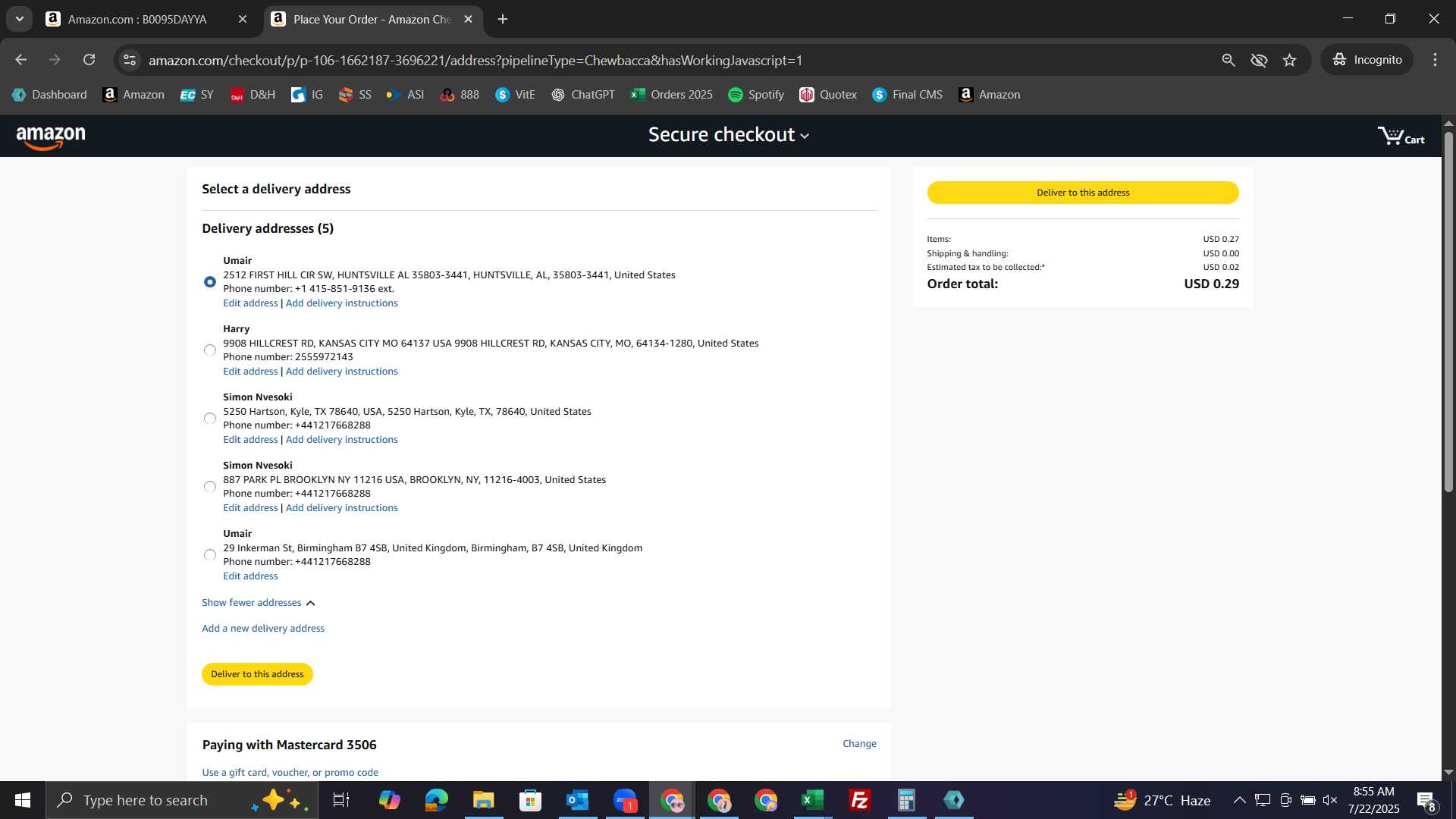Open the notification center icon
The height and width of the screenshot is (819, 1456).
pyautogui.click(x=1426, y=801)
